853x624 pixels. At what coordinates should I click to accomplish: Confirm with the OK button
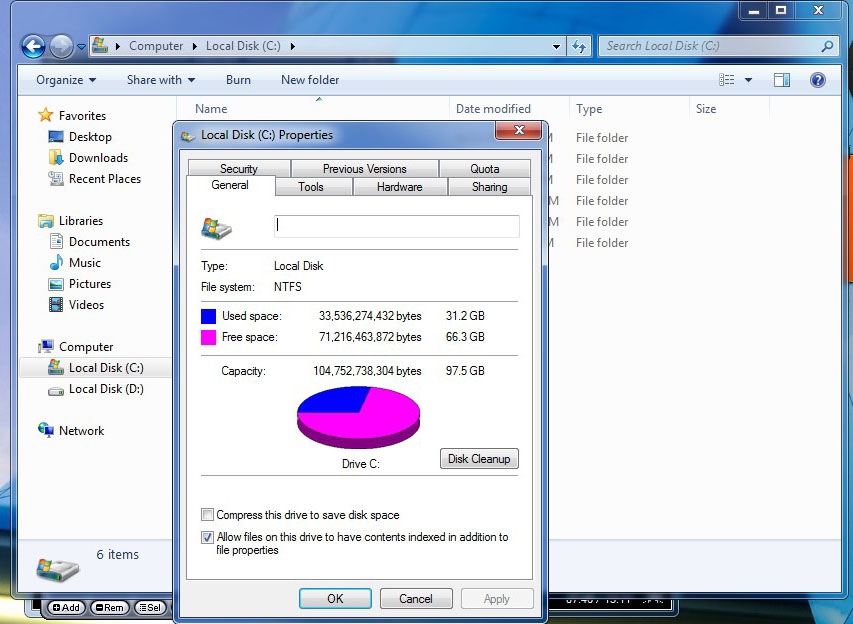click(x=335, y=598)
